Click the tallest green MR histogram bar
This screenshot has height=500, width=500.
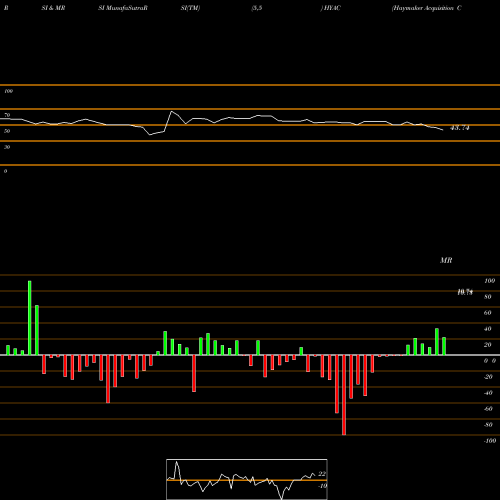(x=30, y=318)
